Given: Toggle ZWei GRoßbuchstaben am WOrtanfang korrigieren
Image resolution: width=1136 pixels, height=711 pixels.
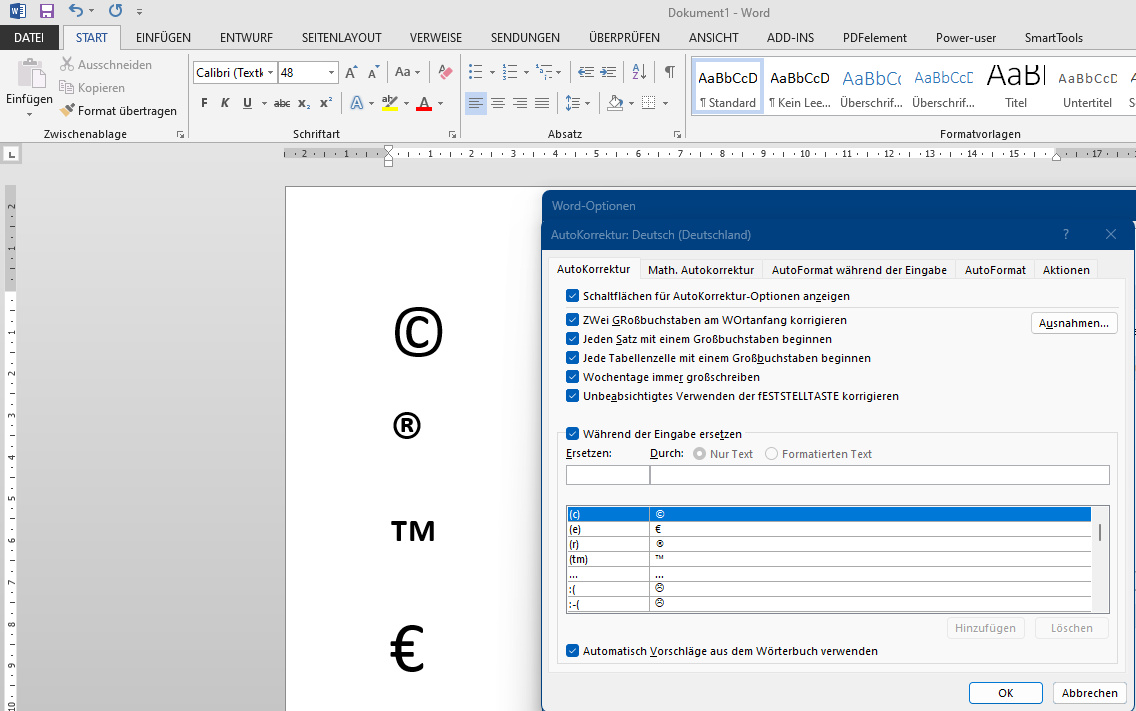Looking at the screenshot, I should (x=572, y=320).
